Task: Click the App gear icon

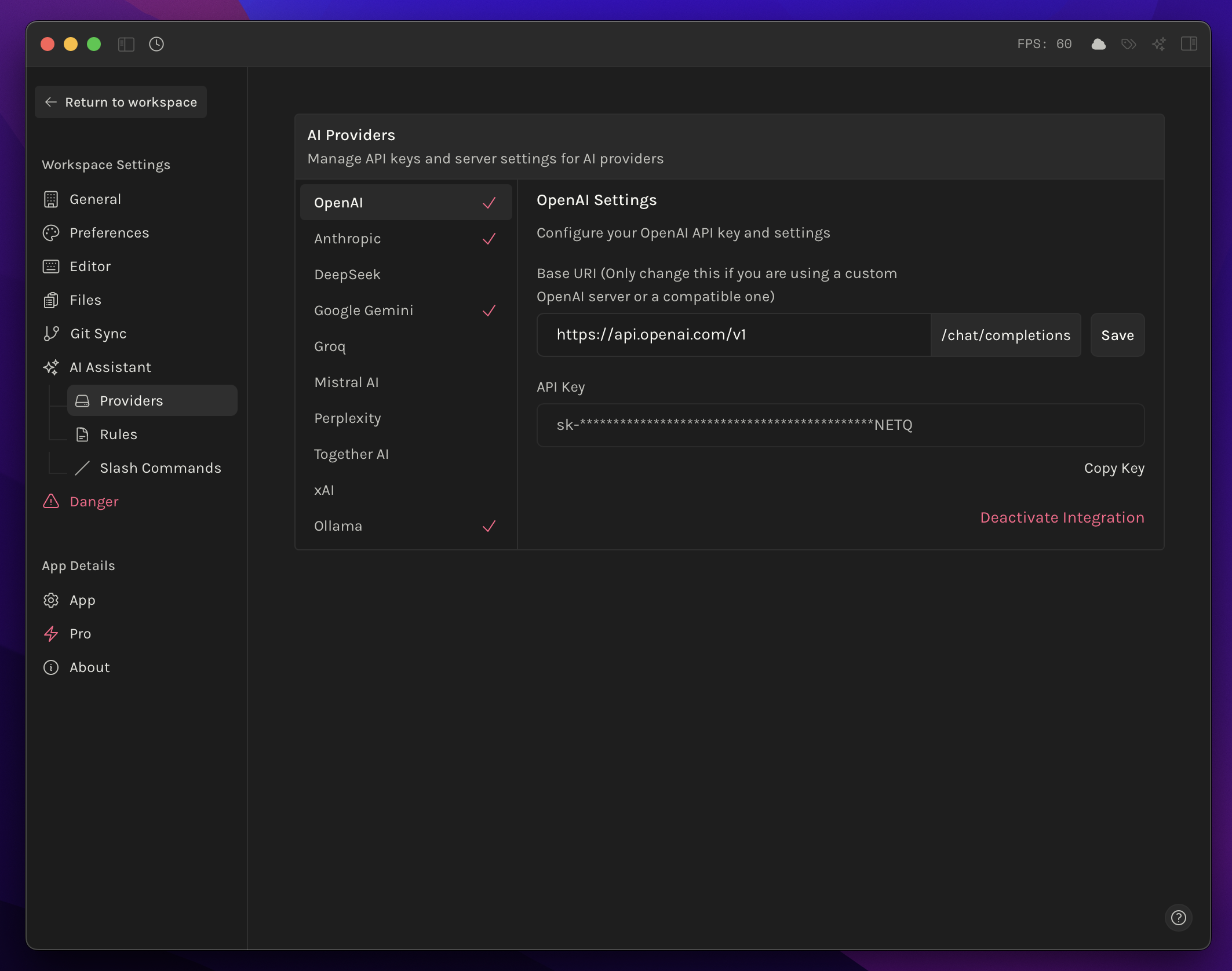Action: (x=51, y=600)
